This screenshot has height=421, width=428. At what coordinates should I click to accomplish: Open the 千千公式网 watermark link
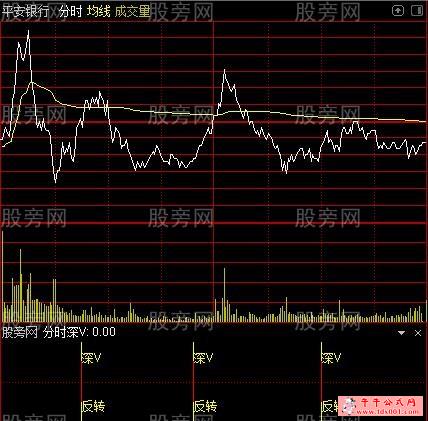point(383,406)
